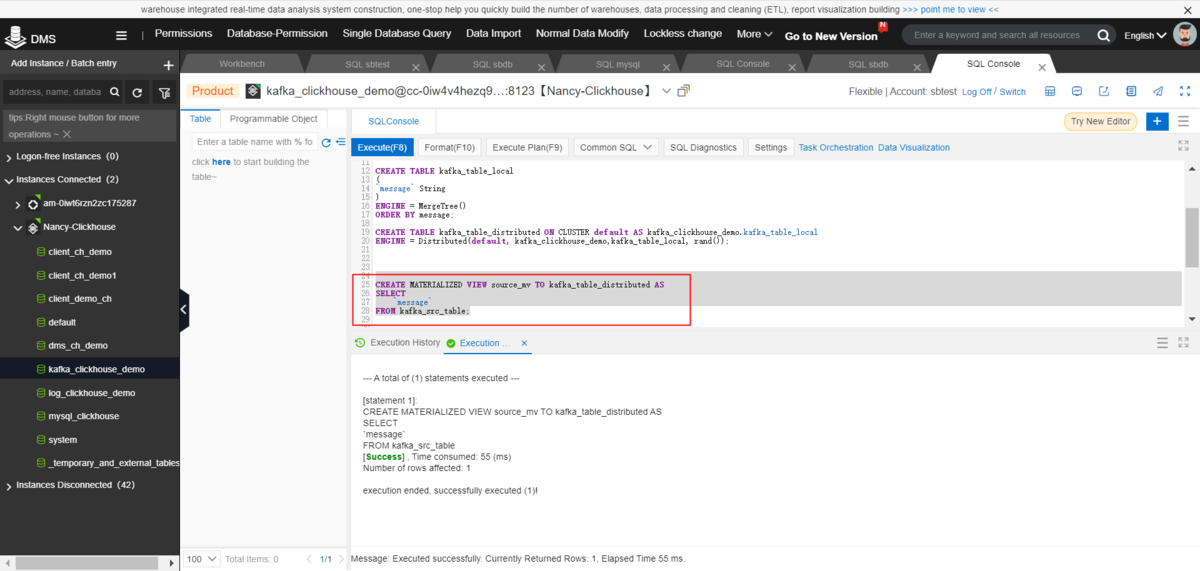Image resolution: width=1200 pixels, height=571 pixels.
Task: Dismiss the right mouse button tip
Action: click(67, 133)
